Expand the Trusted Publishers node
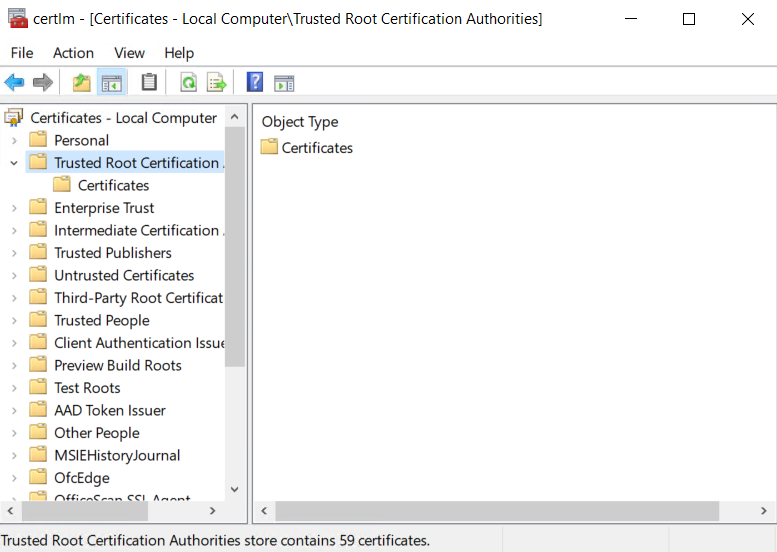 [x=14, y=253]
